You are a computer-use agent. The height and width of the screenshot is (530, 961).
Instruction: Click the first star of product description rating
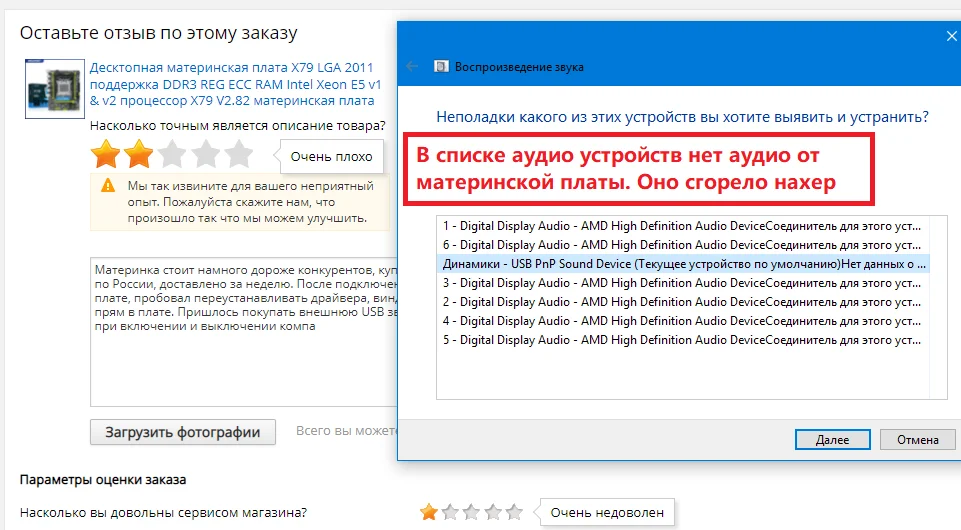(105, 154)
